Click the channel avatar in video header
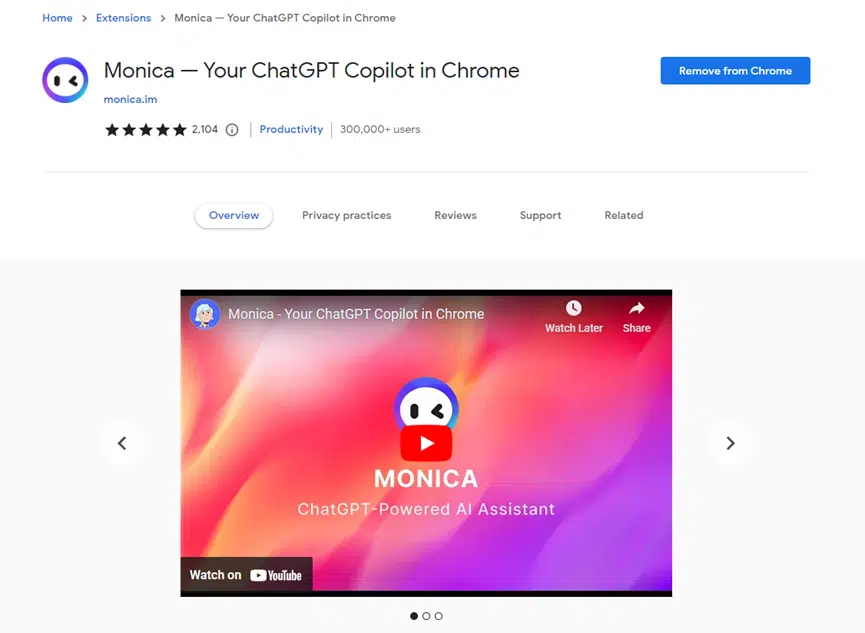The width and height of the screenshot is (865, 633). click(205, 313)
